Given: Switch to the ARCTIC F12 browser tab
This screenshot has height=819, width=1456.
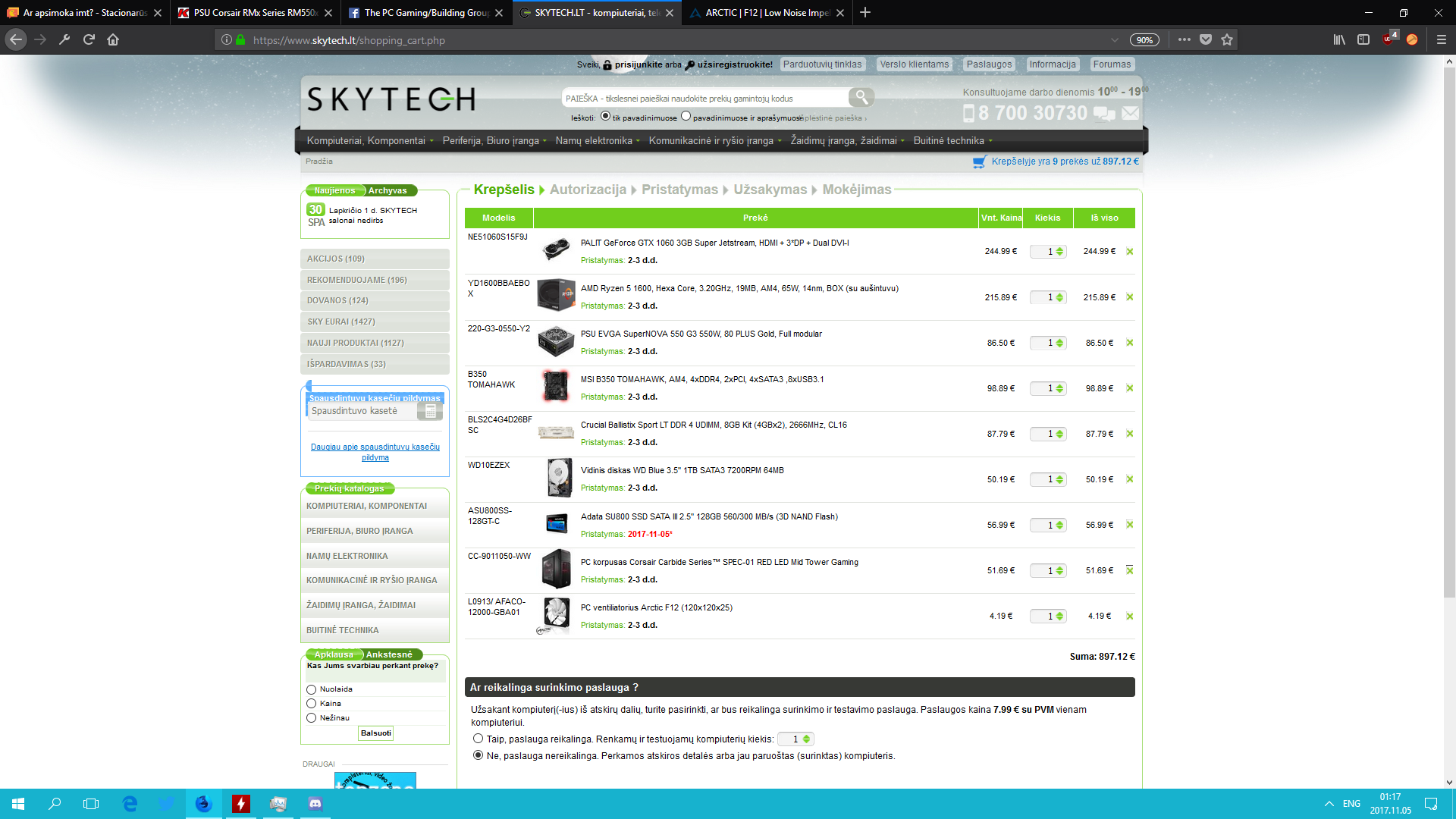Looking at the screenshot, I should coord(766,13).
